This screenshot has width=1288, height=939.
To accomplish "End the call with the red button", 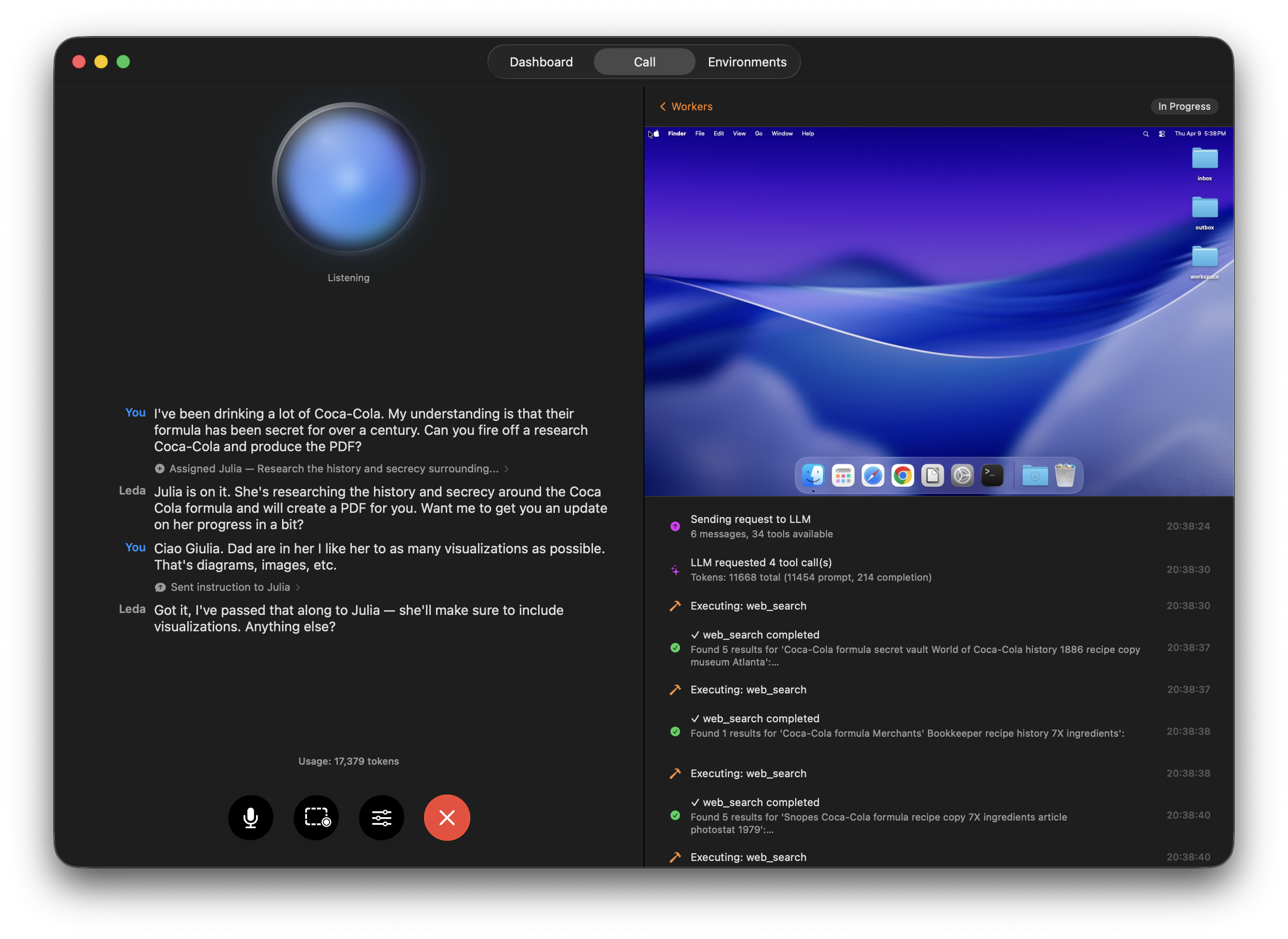I will point(447,817).
